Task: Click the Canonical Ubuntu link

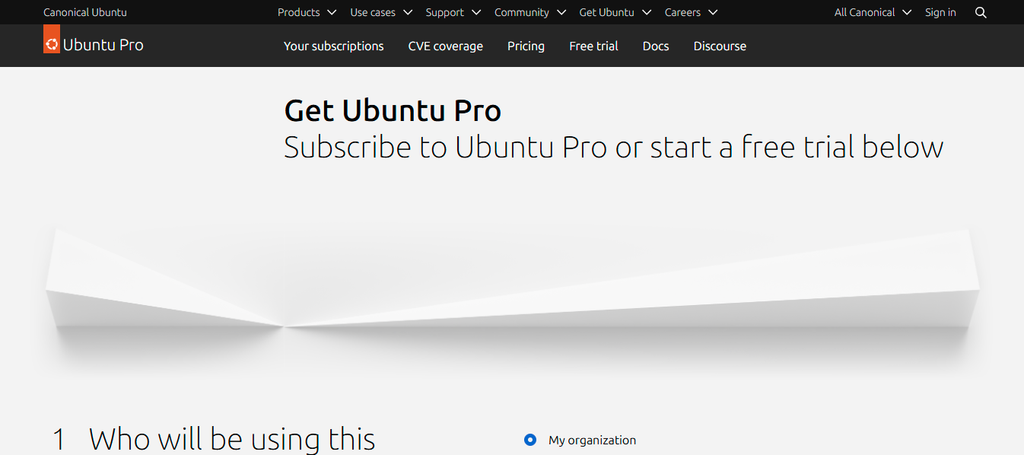Action: [85, 12]
